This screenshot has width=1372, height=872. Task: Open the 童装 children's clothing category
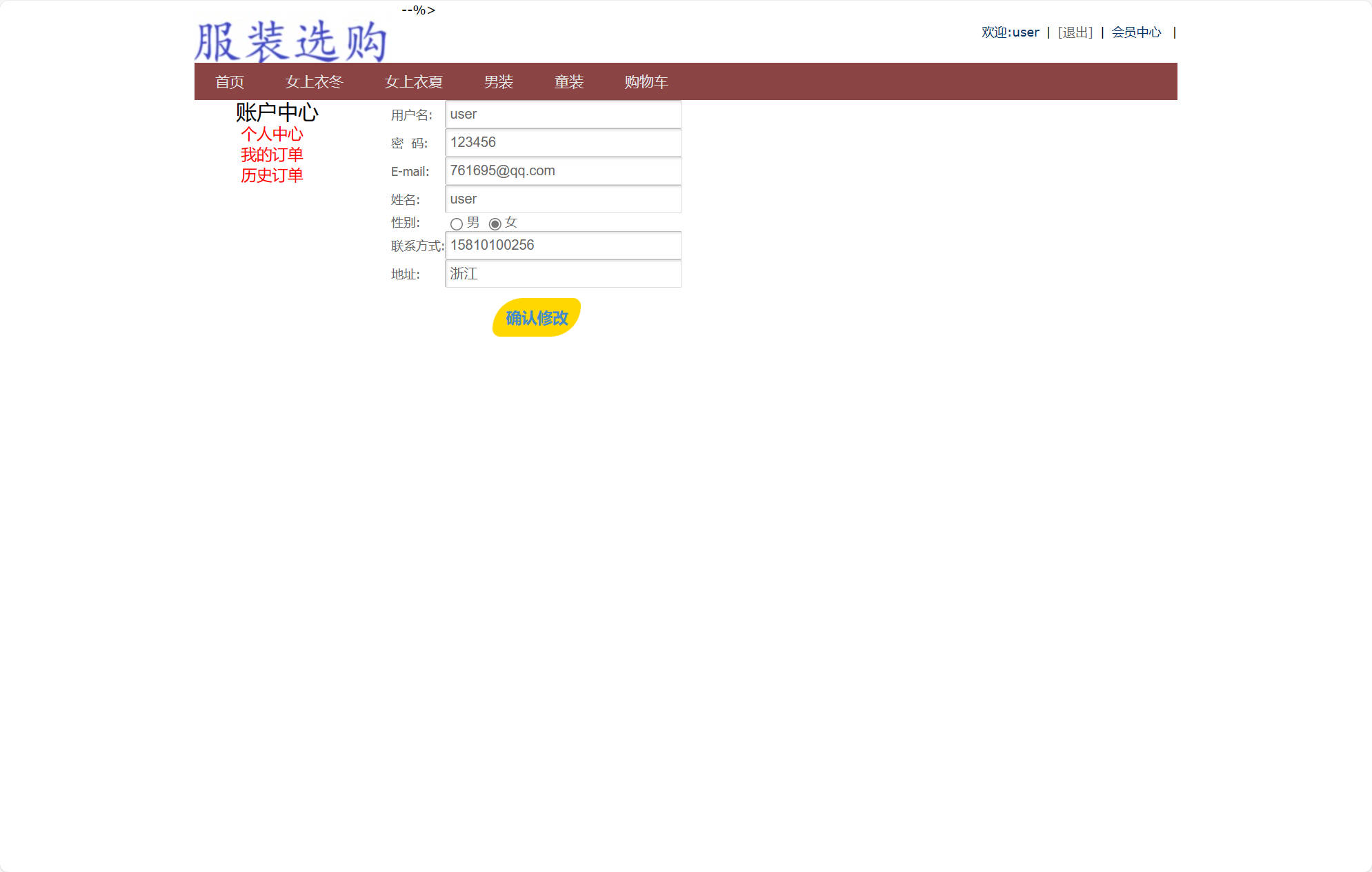pos(568,81)
